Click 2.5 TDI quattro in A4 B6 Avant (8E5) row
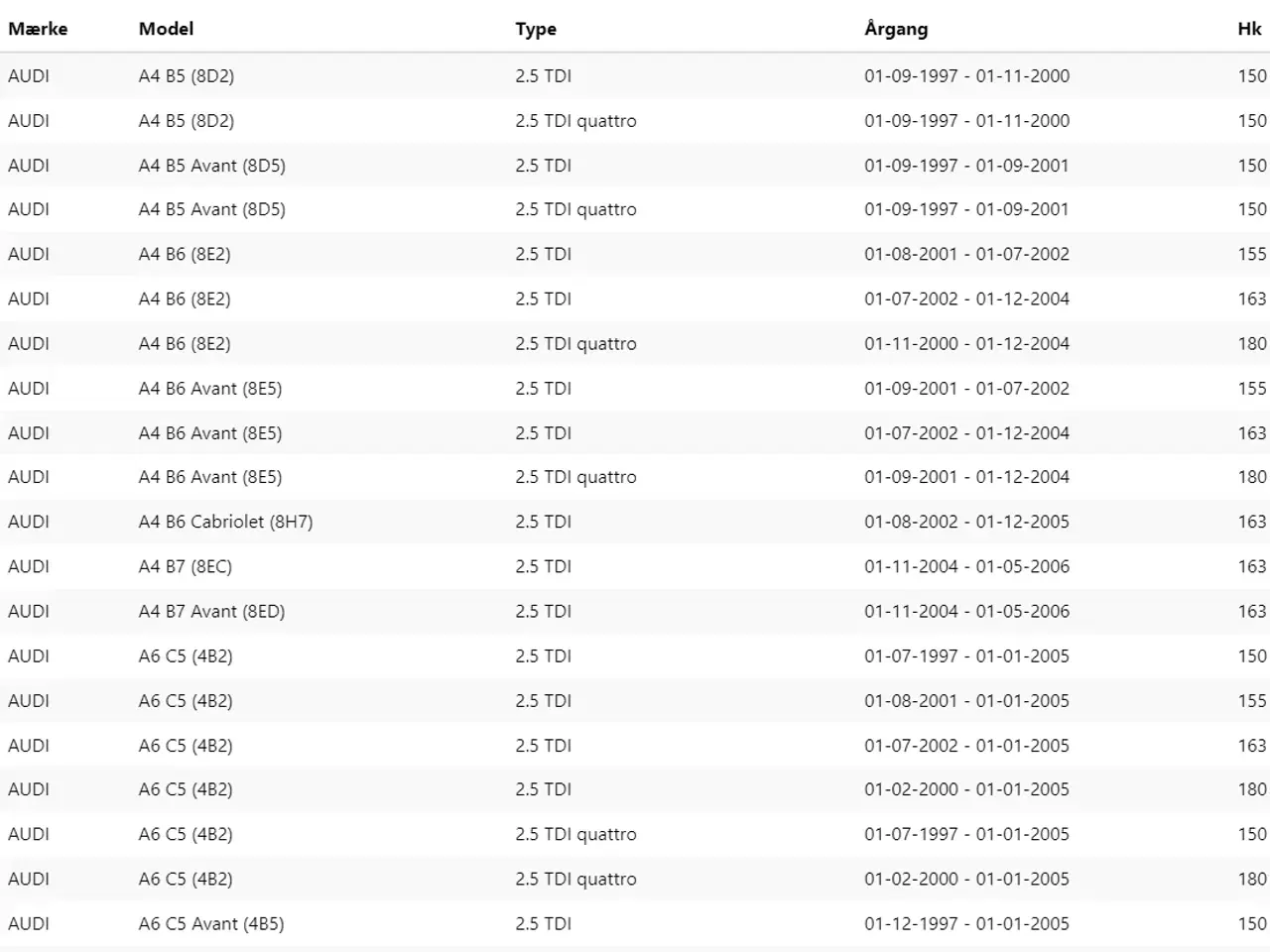Screen dimensions: 1270x952 (575, 477)
